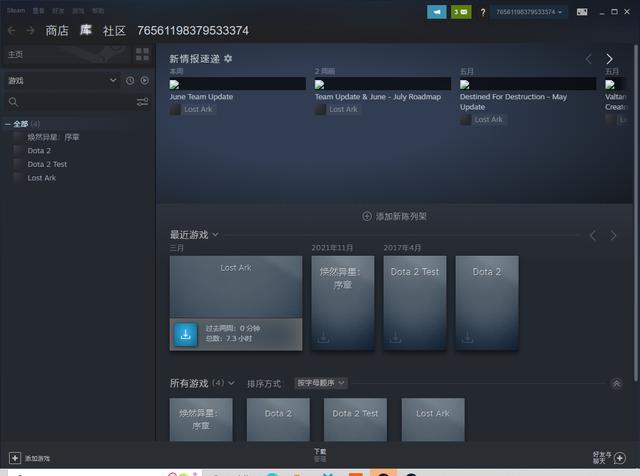
Task: Click the question mark help icon
Action: pos(483,12)
